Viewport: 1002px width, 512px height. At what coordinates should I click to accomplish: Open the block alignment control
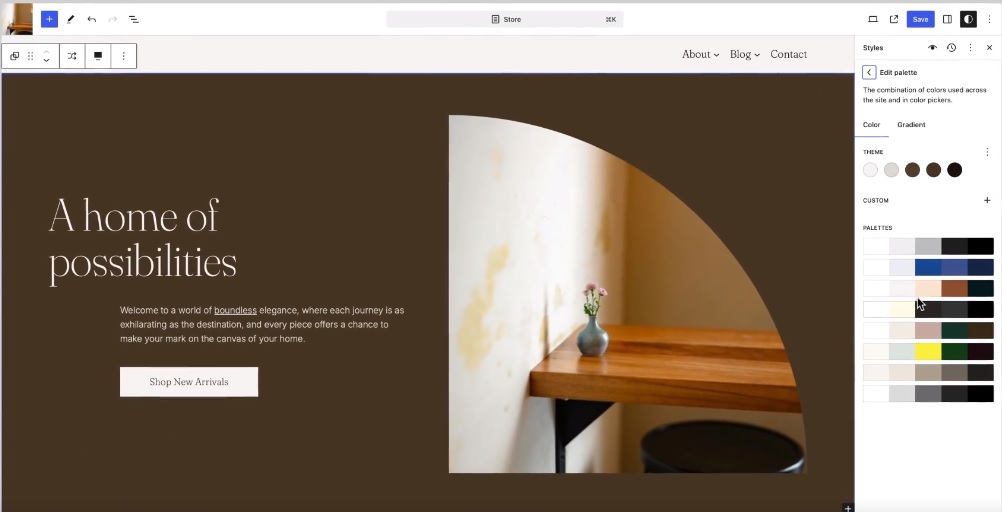pos(98,56)
